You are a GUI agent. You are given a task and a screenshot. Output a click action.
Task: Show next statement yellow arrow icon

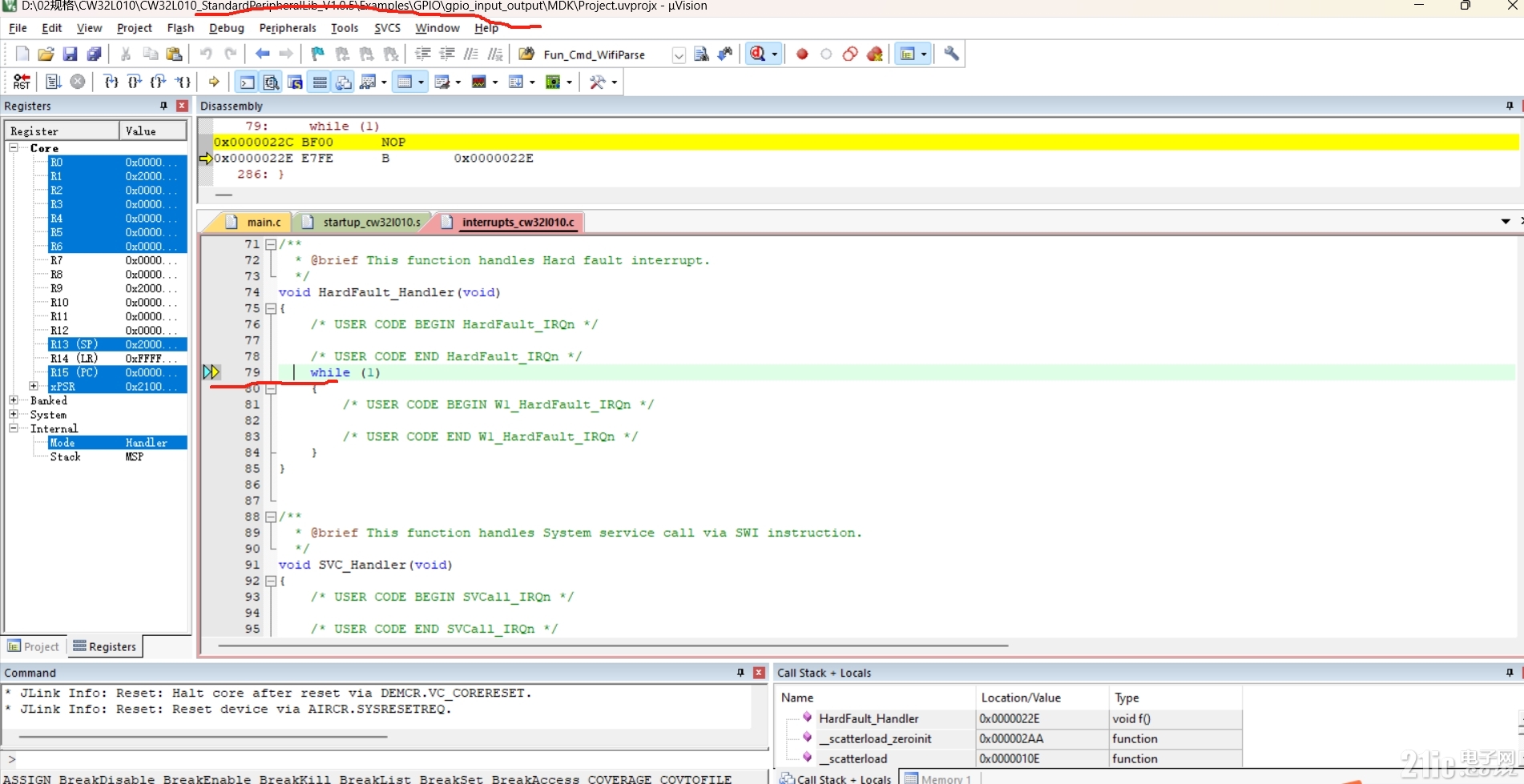click(x=214, y=82)
